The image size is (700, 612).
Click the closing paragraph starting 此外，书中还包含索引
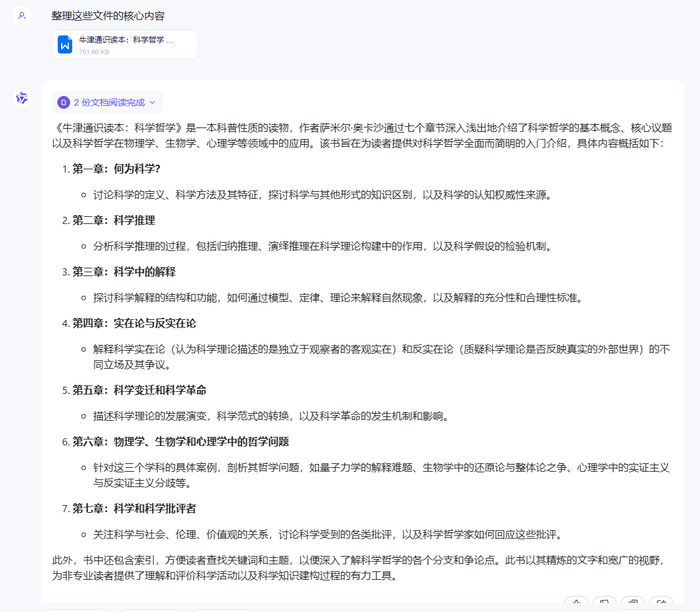tap(359, 568)
